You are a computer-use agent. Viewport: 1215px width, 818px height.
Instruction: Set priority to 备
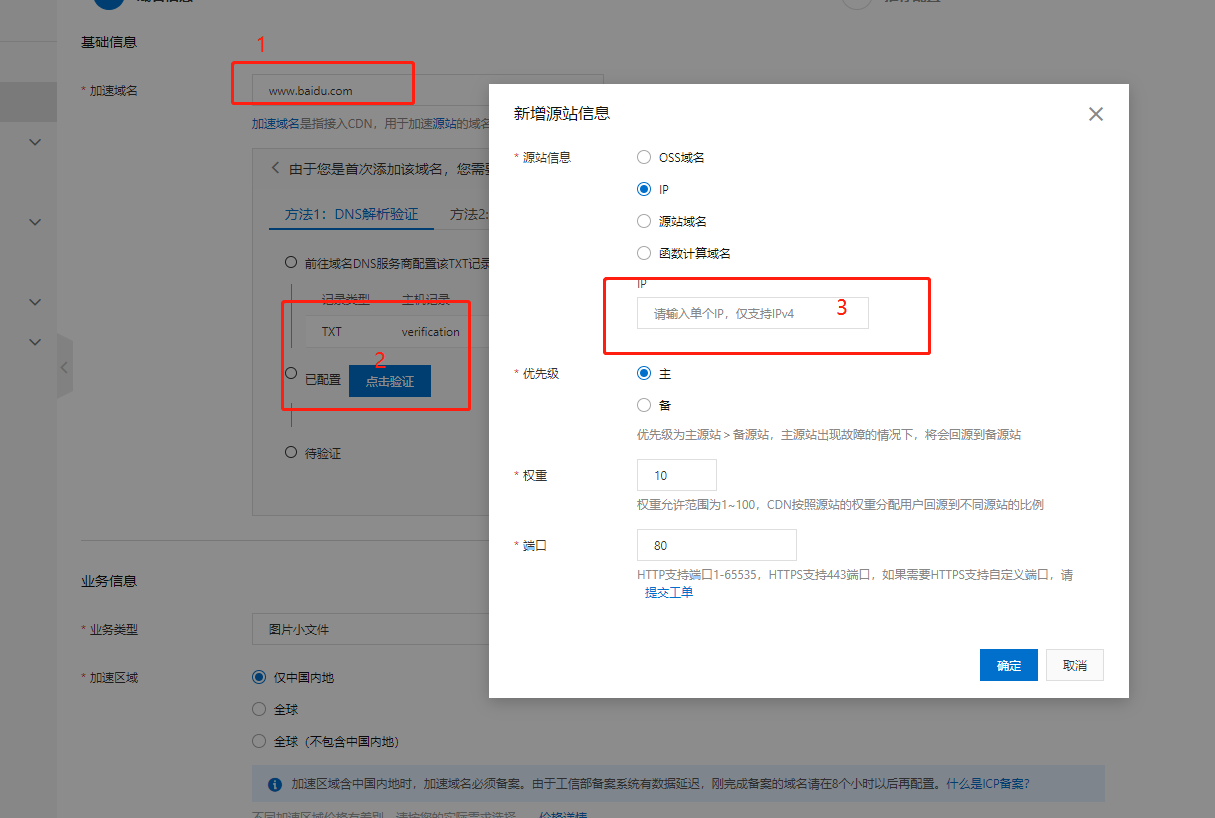(644, 405)
